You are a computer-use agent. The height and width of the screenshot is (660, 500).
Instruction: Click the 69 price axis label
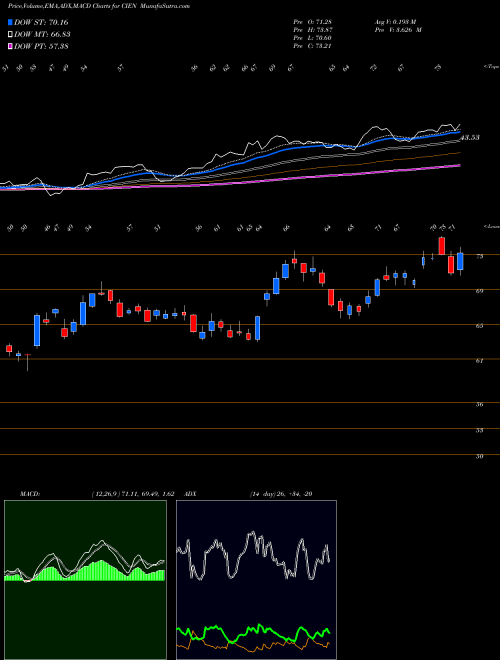[479, 291]
